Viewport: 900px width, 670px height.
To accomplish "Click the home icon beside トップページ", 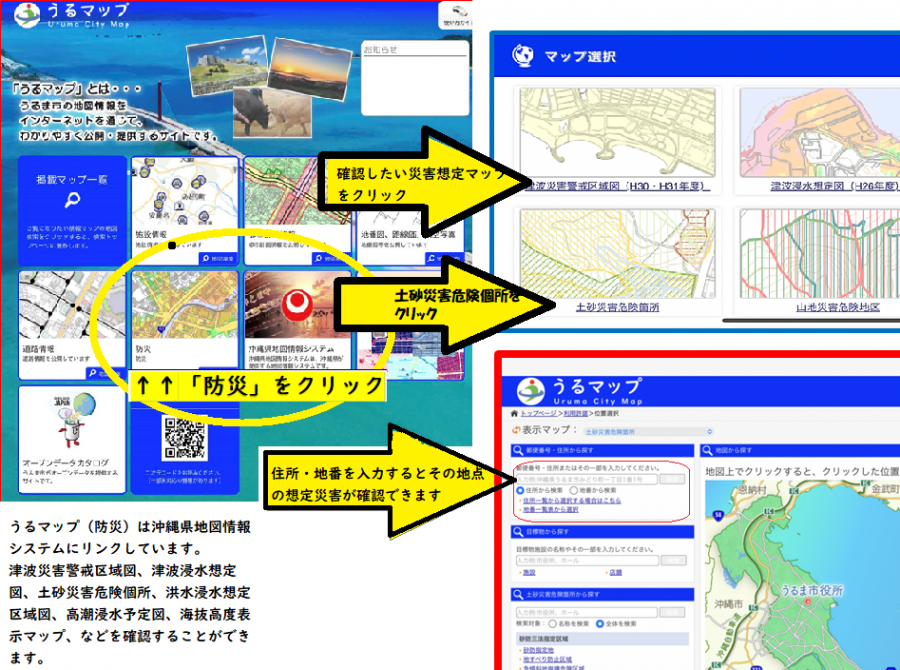I will 514,413.
